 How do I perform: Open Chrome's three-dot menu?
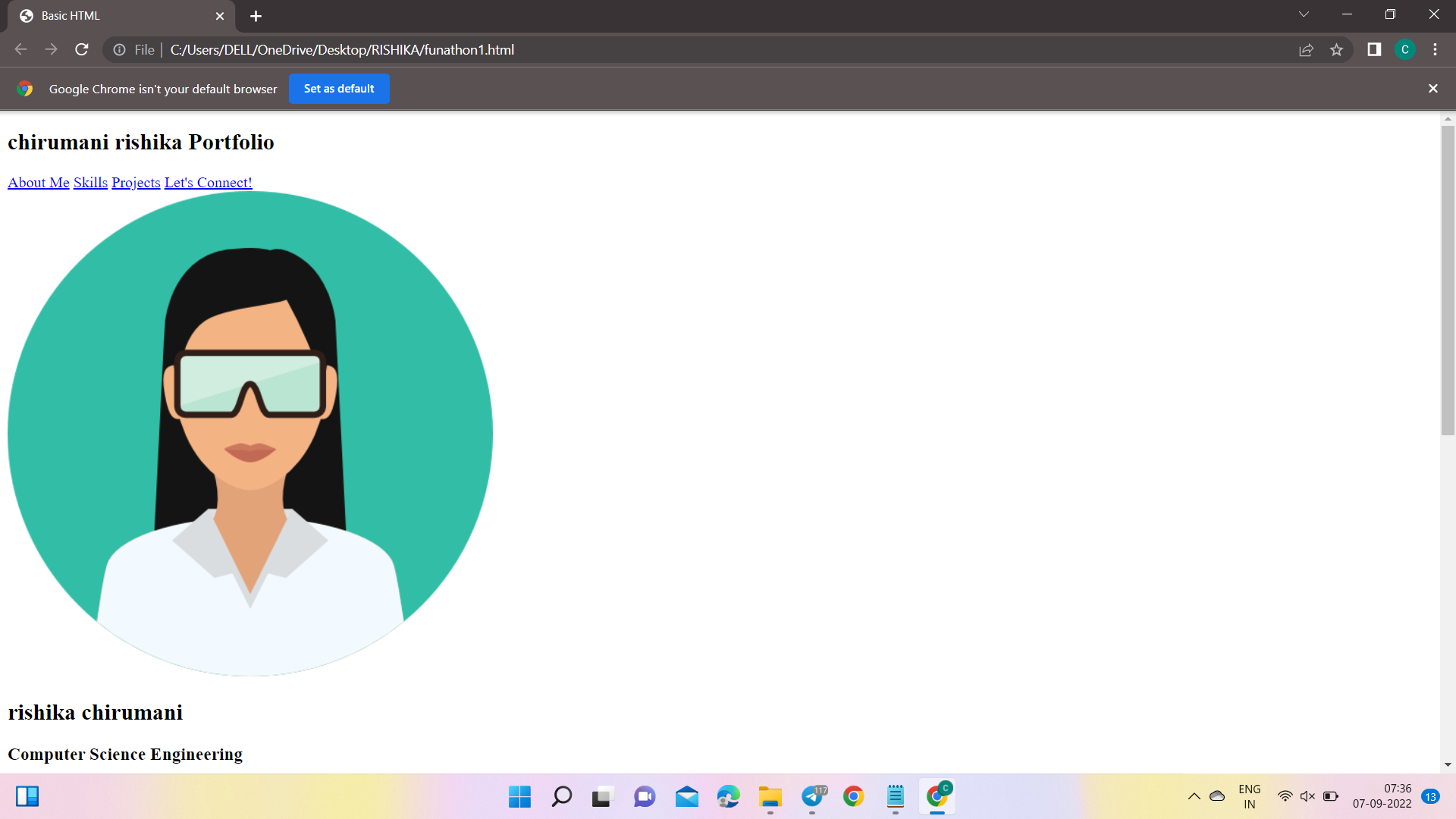(x=1435, y=49)
